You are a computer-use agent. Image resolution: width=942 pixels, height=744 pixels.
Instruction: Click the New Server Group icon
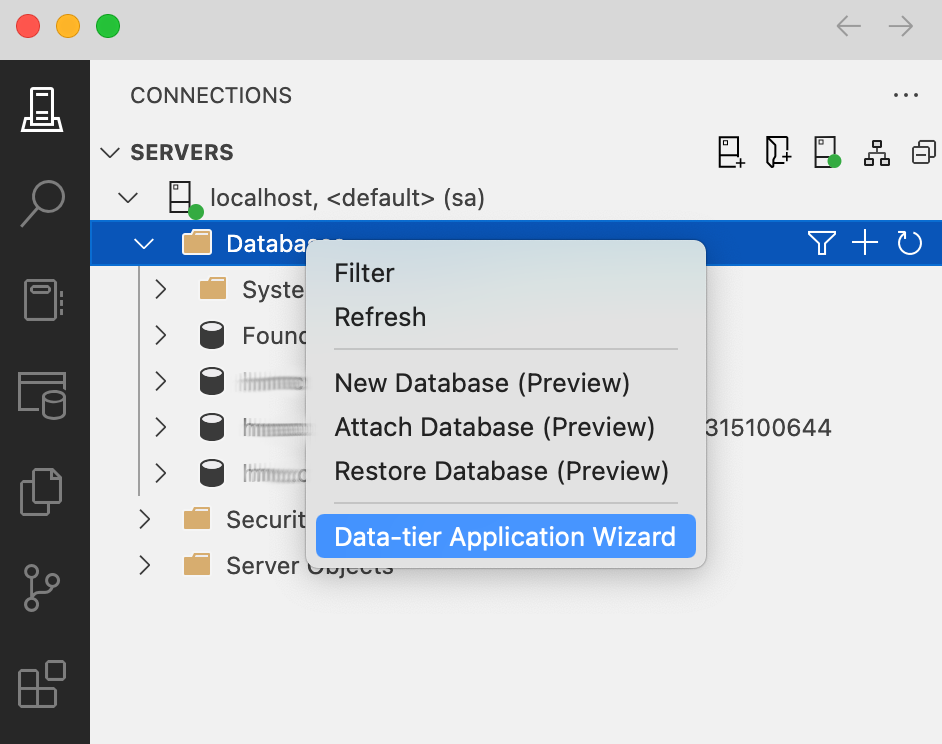point(778,153)
